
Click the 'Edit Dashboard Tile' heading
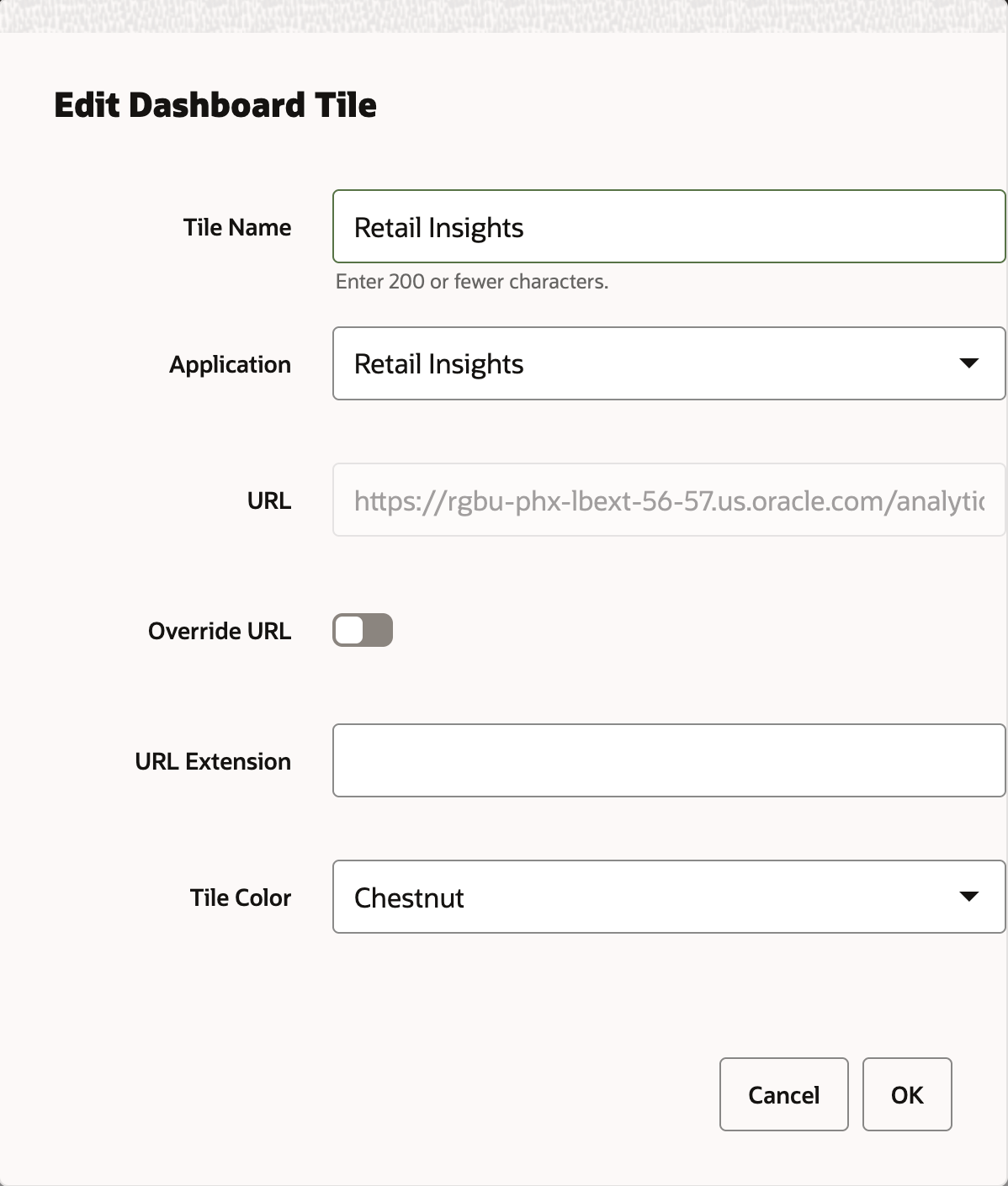[215, 105]
